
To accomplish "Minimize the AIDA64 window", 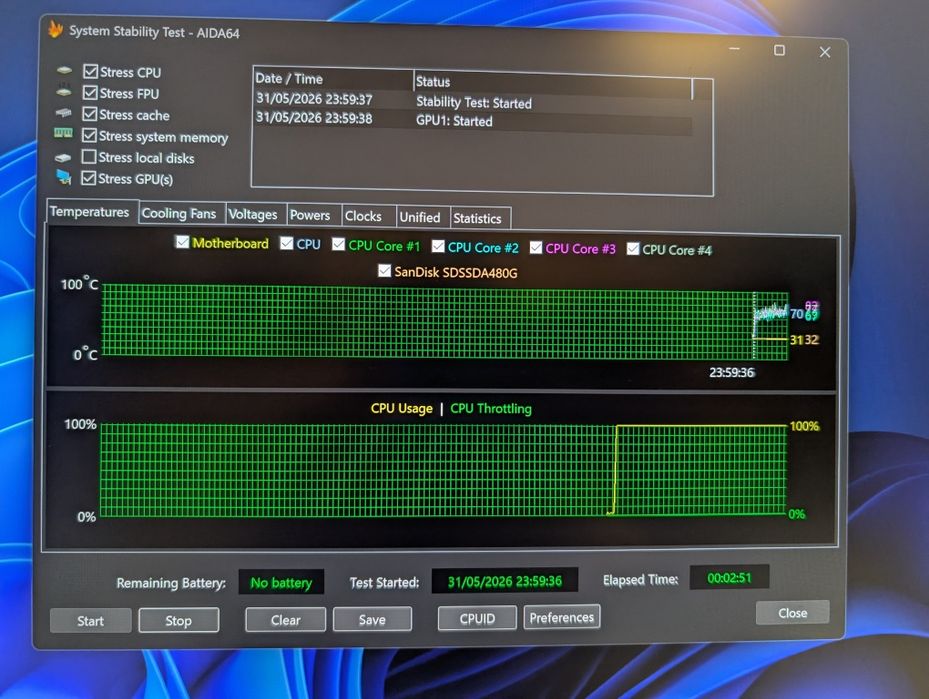I will tap(735, 49).
